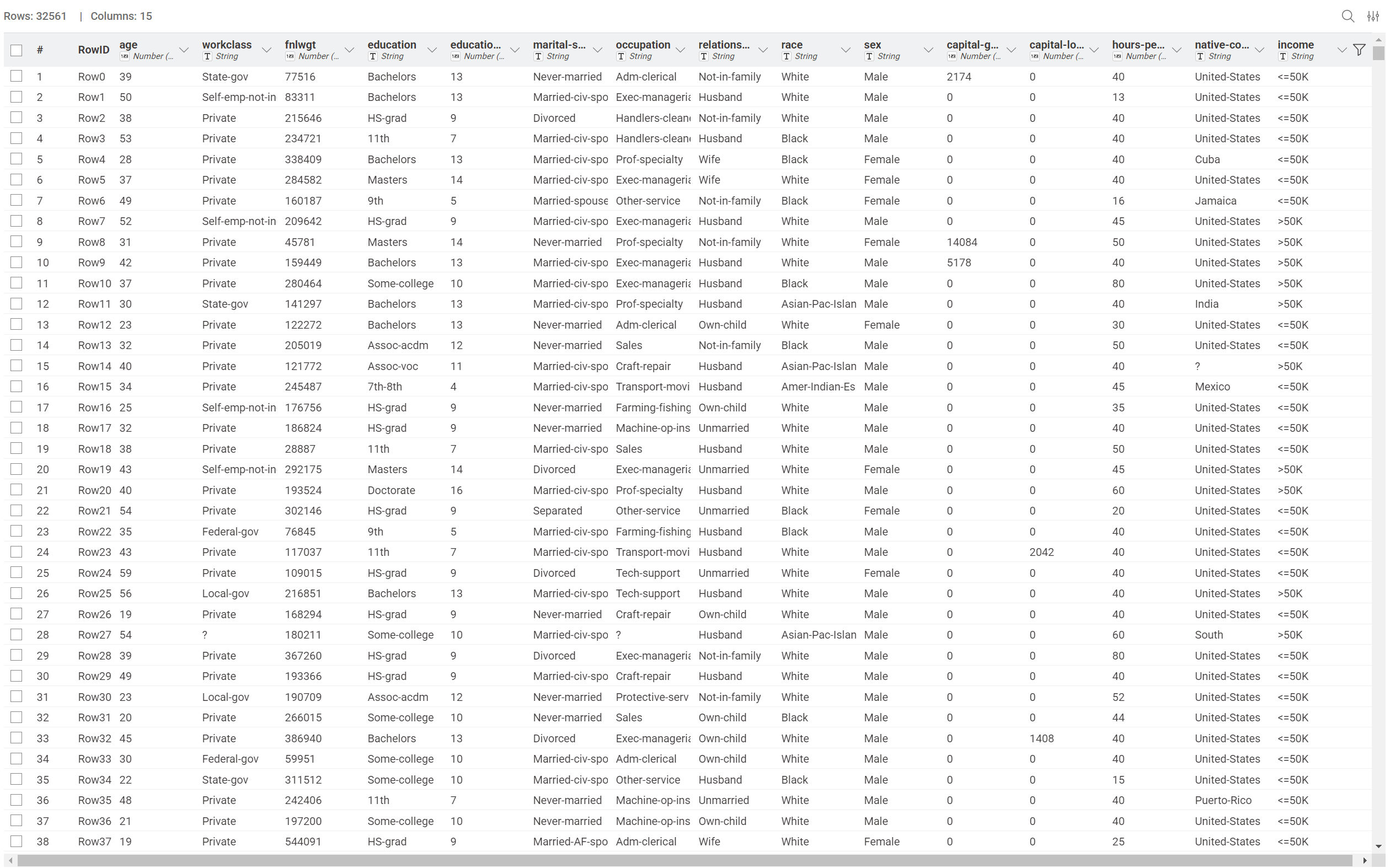Screen dimensions: 1390x868
Task: Click the RowID column header
Action: (93, 50)
